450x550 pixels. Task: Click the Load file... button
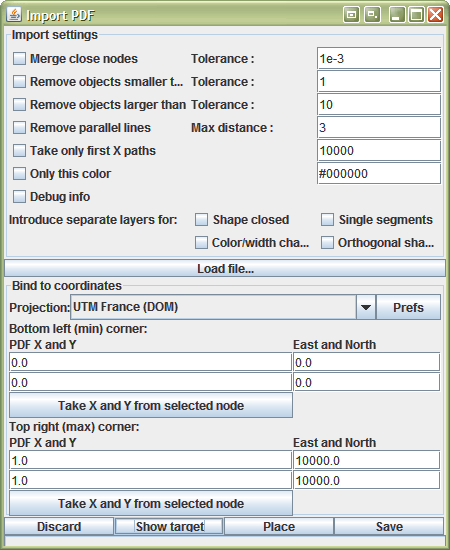coord(225,269)
